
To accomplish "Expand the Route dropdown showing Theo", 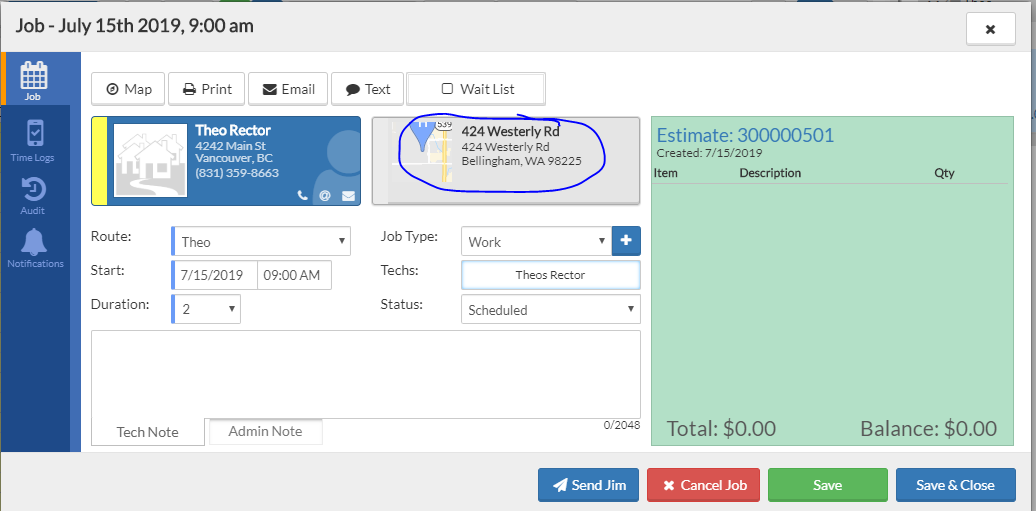I will pyautogui.click(x=261, y=242).
